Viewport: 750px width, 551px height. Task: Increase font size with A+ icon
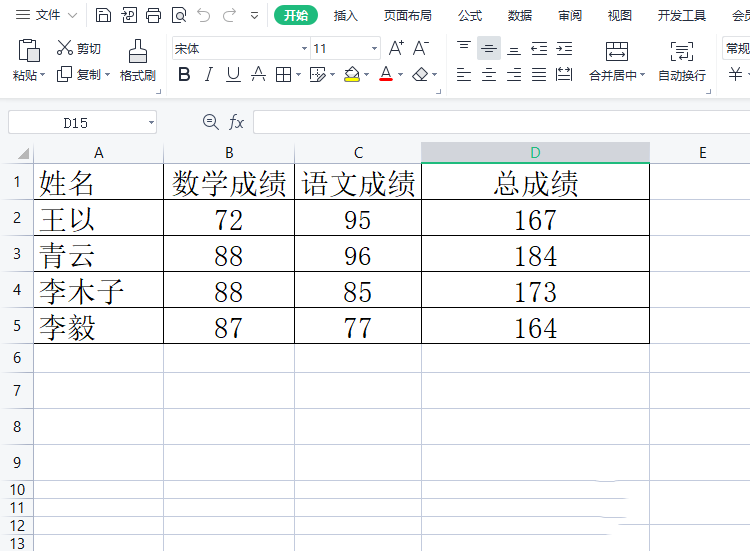tap(396, 48)
